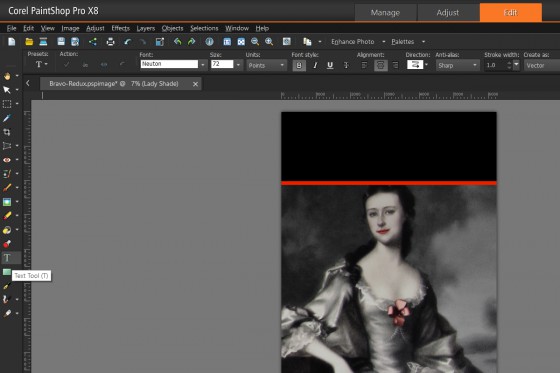Select the Red Eye tool

click(7, 160)
